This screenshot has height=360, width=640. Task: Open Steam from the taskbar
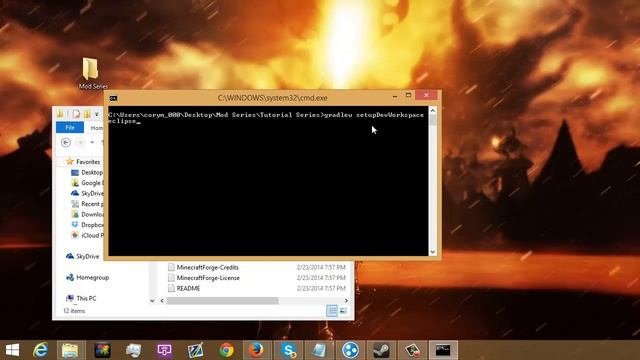(x=381, y=350)
